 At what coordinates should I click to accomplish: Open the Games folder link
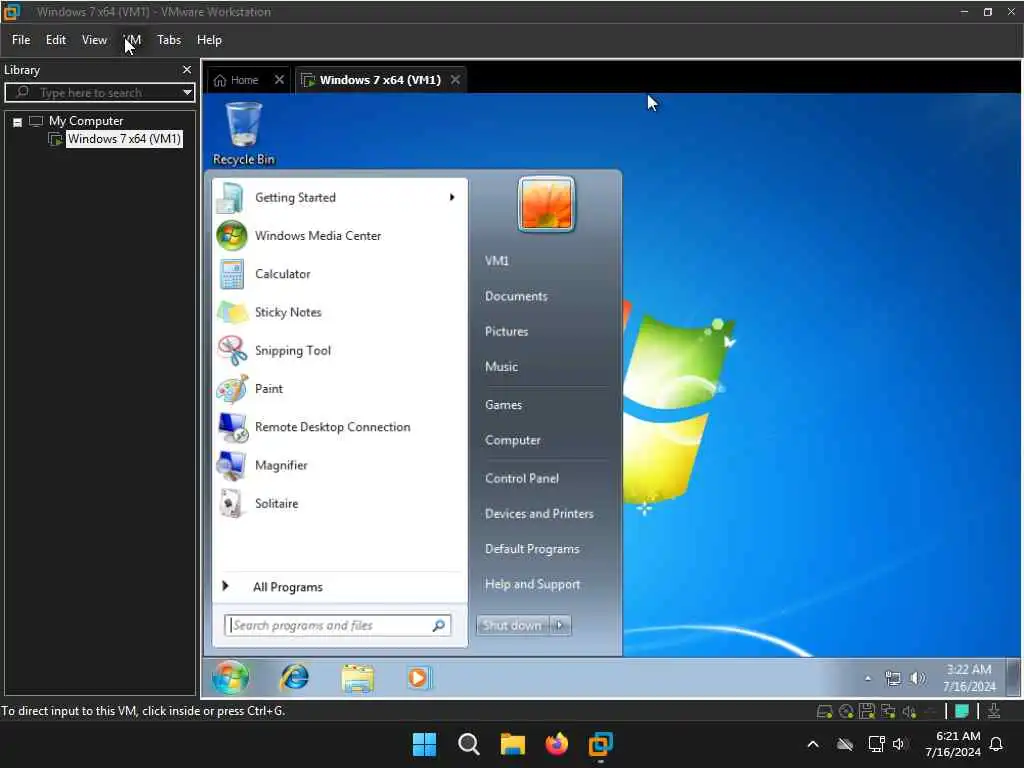click(x=504, y=405)
